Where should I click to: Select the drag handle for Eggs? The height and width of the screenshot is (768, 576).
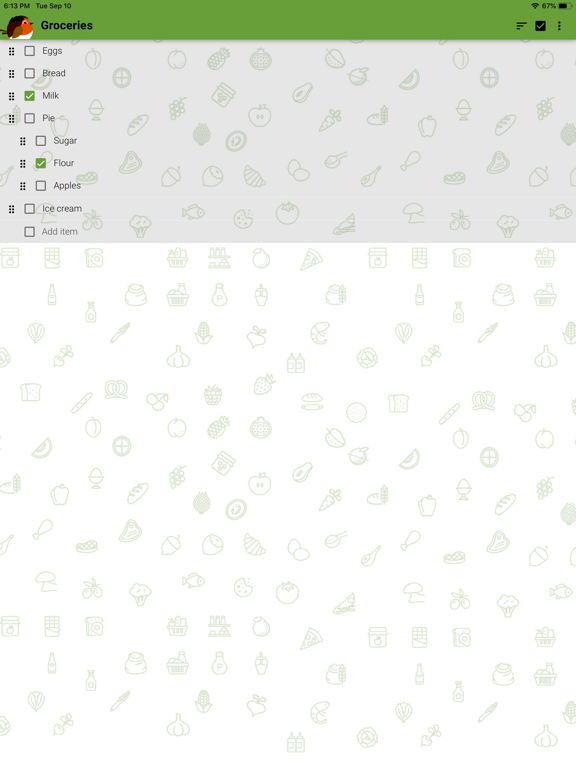point(12,51)
